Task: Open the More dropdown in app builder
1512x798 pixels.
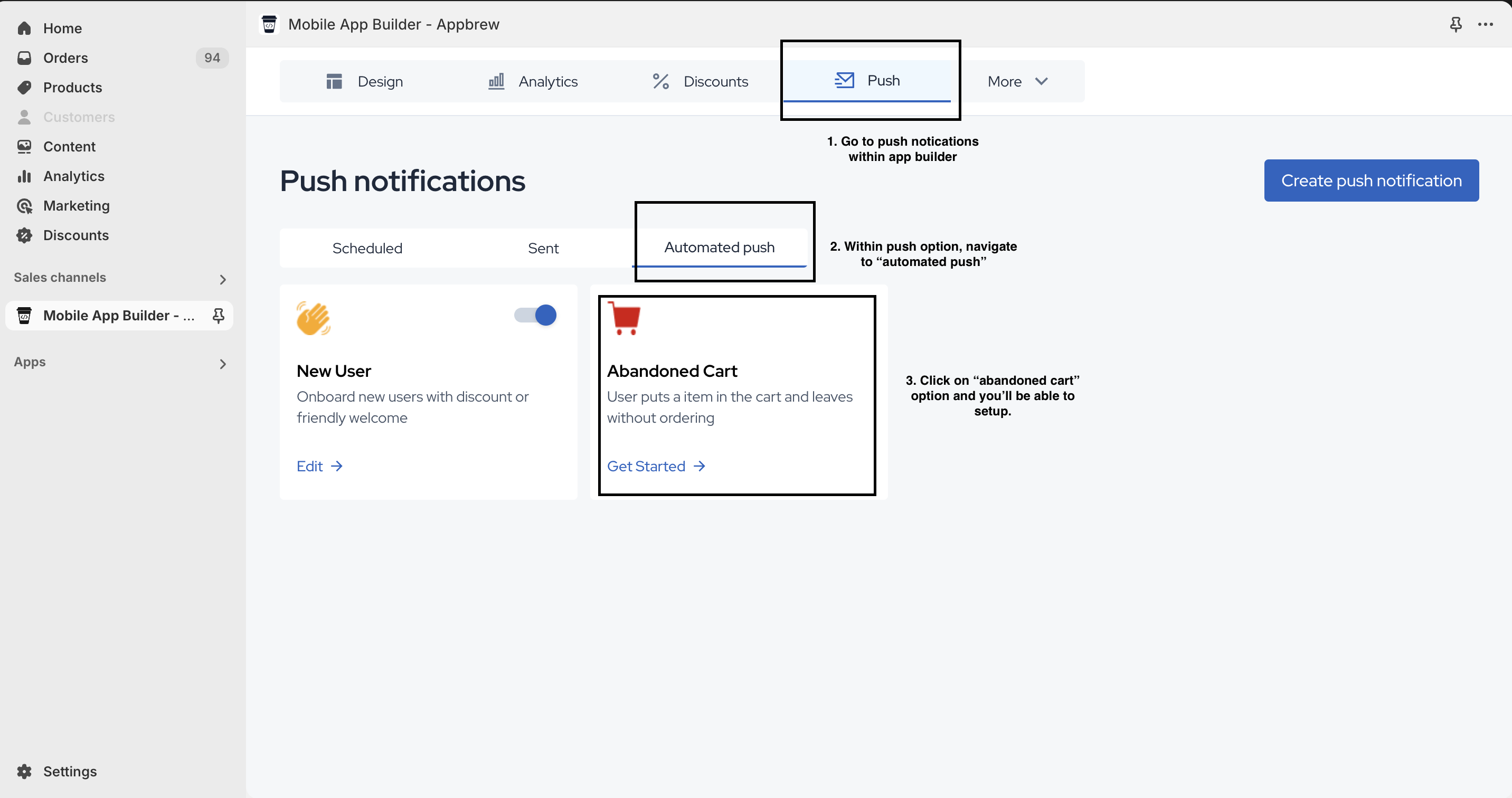Action: (1016, 81)
